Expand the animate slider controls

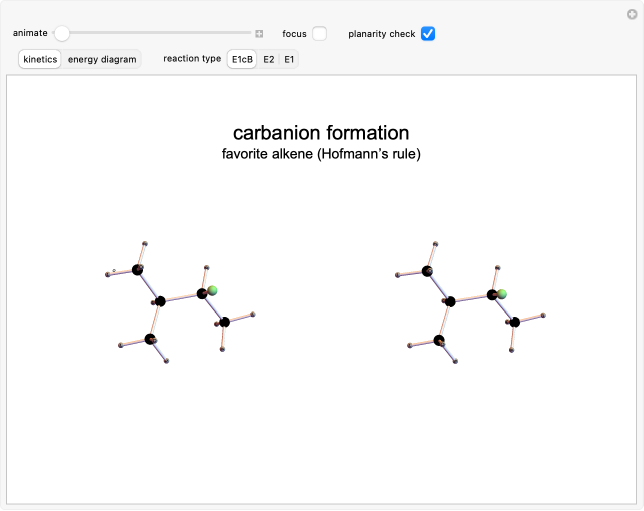259,34
